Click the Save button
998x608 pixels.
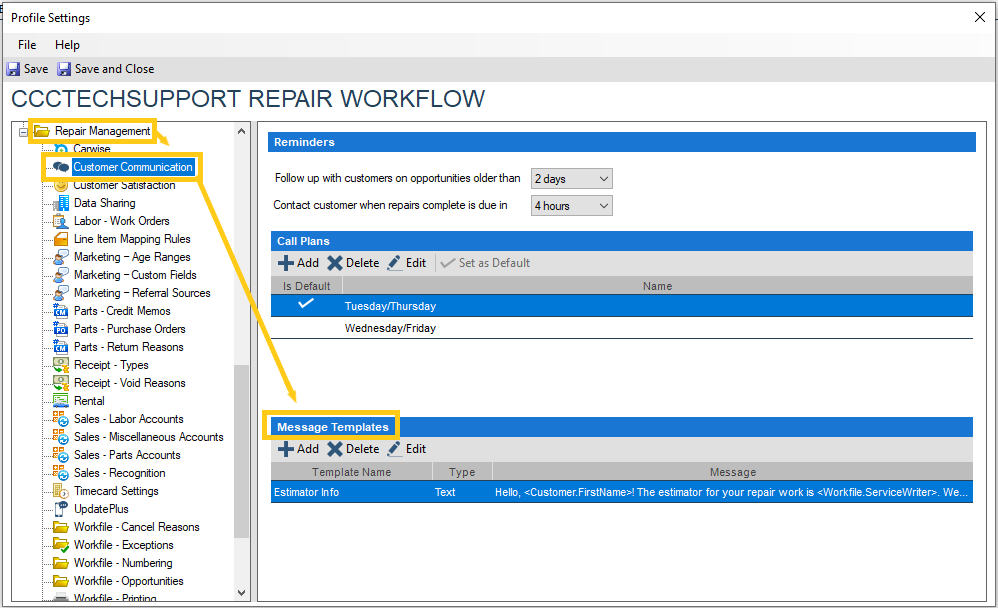(x=26, y=68)
